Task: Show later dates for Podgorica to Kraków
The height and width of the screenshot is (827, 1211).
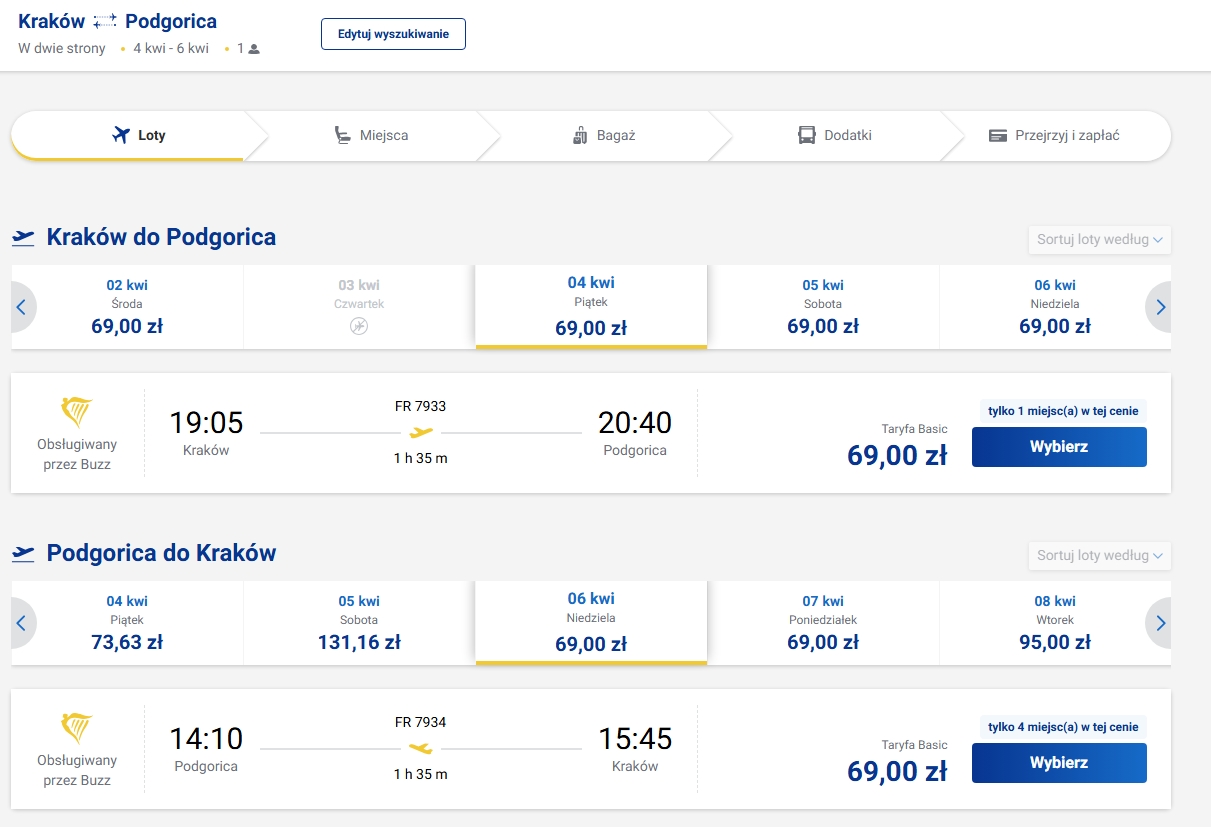Action: [1160, 623]
